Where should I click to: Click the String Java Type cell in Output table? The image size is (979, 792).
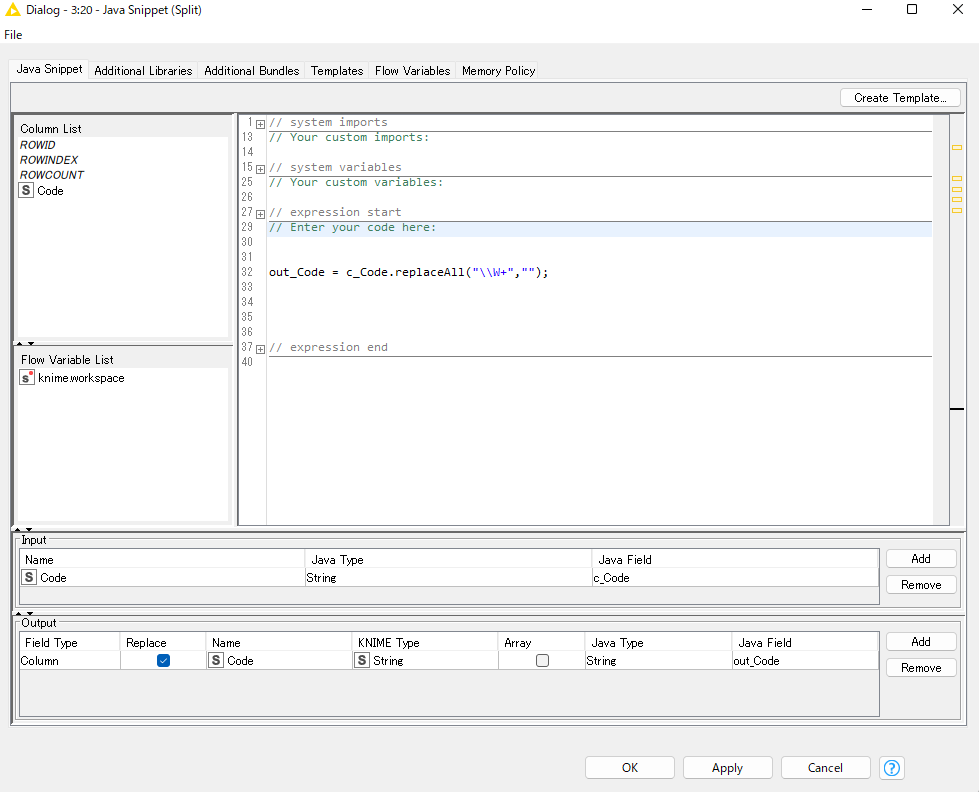point(658,661)
